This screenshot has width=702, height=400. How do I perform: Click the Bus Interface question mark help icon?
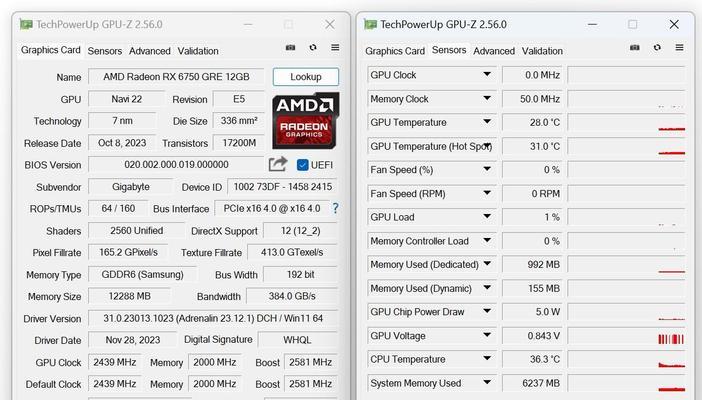(x=335, y=208)
